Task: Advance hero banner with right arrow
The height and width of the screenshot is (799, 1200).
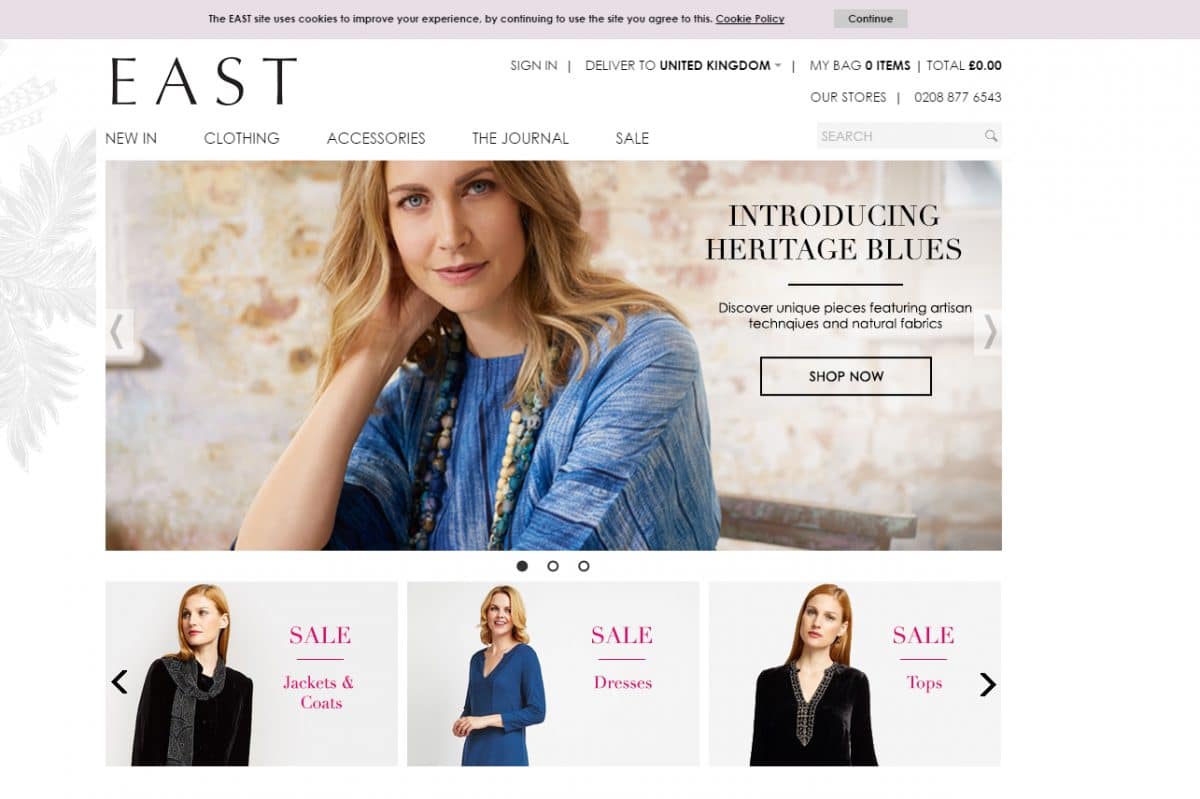Action: [989, 332]
